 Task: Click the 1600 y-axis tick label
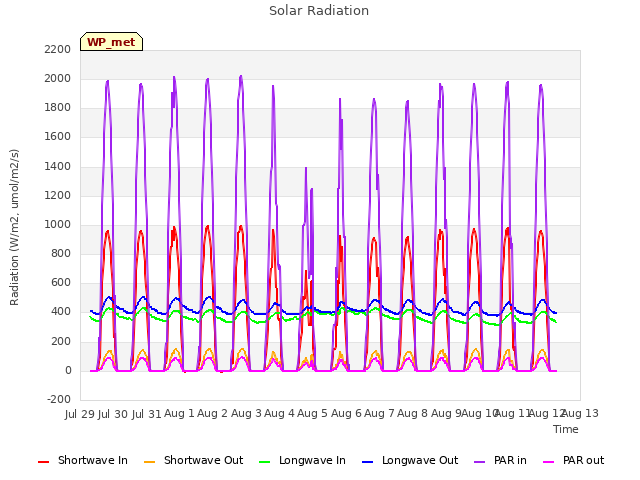(x=58, y=137)
